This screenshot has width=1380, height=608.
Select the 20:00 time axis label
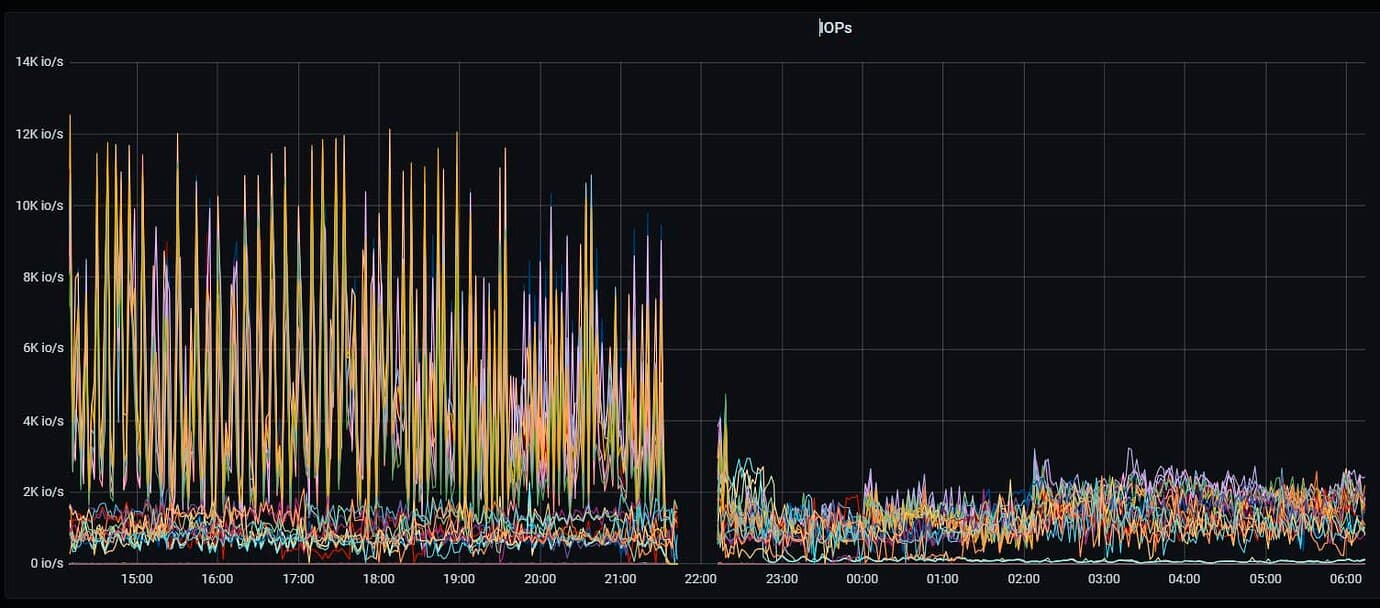point(540,579)
